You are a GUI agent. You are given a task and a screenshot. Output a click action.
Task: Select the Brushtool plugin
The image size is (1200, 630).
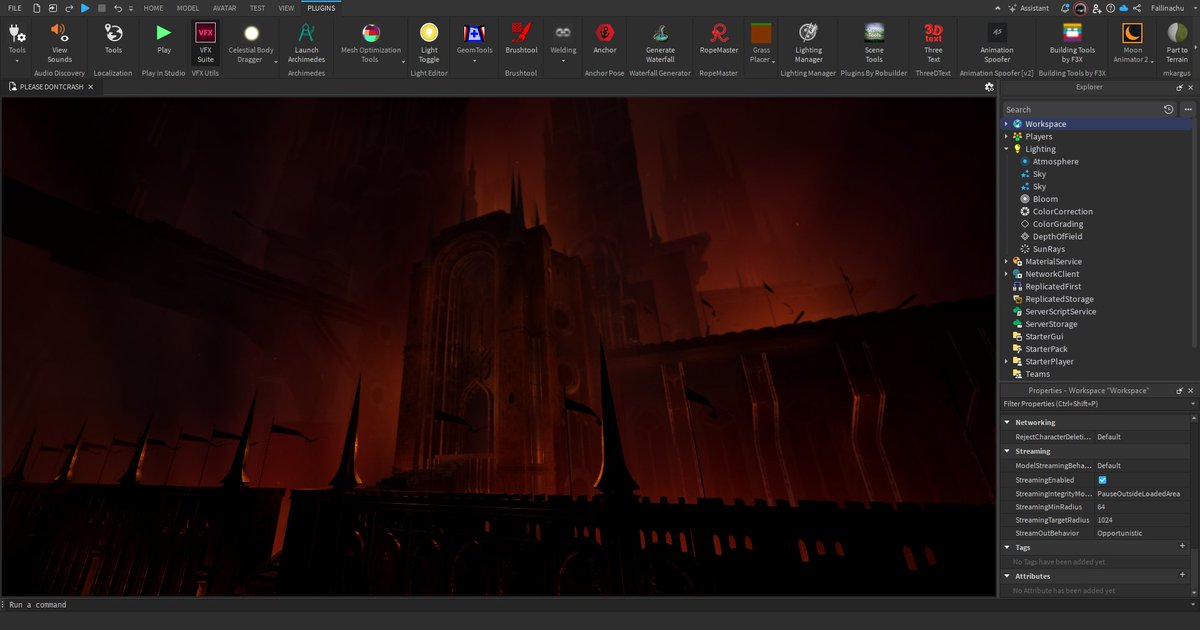coord(521,40)
